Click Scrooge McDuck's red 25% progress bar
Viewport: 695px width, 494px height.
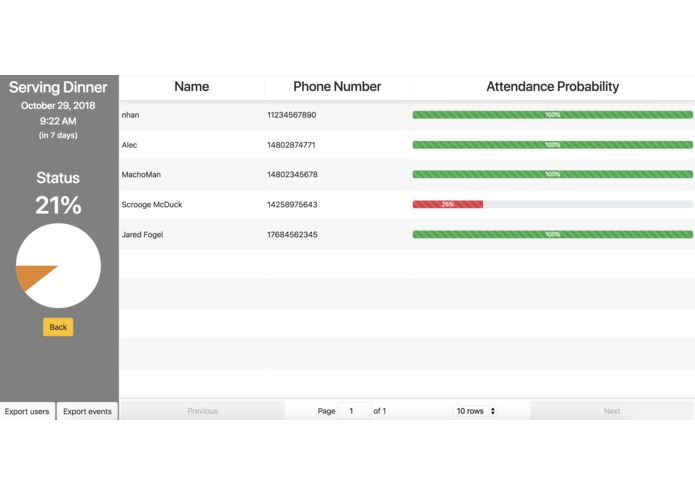(x=448, y=204)
